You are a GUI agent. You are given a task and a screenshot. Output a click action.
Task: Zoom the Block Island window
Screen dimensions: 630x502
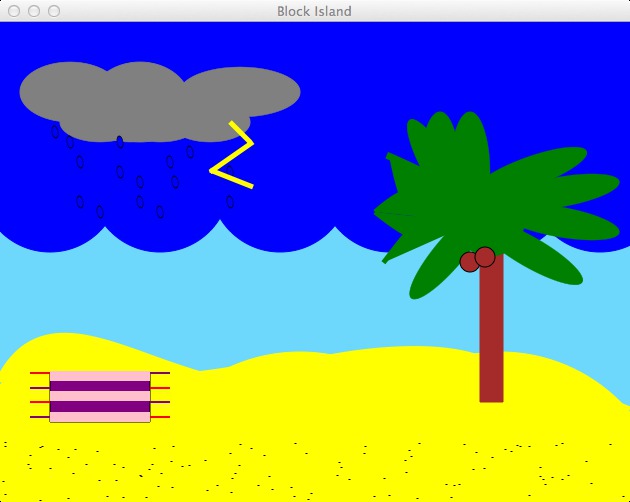pyautogui.click(x=54, y=11)
